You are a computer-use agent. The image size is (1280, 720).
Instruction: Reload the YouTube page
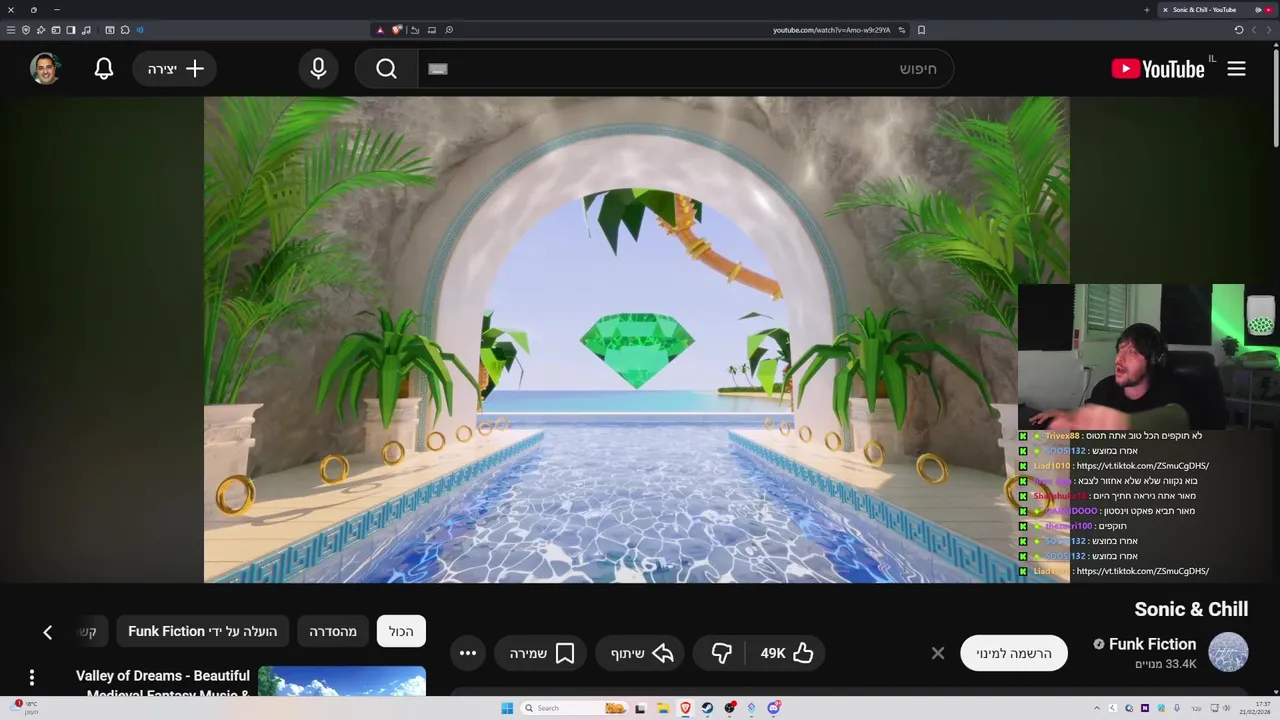tap(1238, 30)
